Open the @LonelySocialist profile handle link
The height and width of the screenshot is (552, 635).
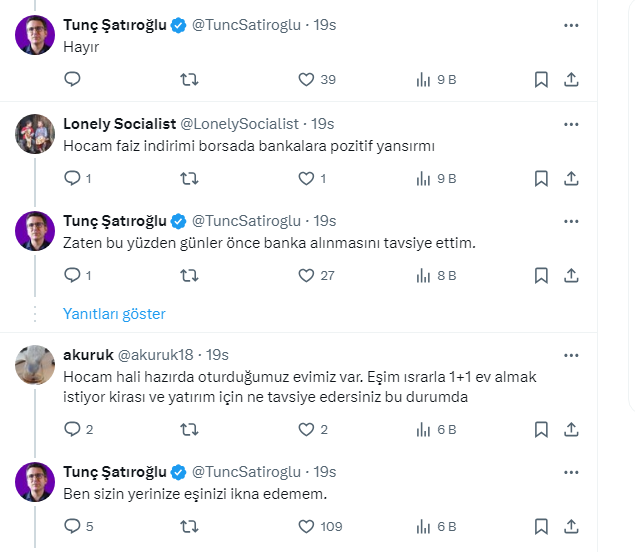[x=239, y=124]
